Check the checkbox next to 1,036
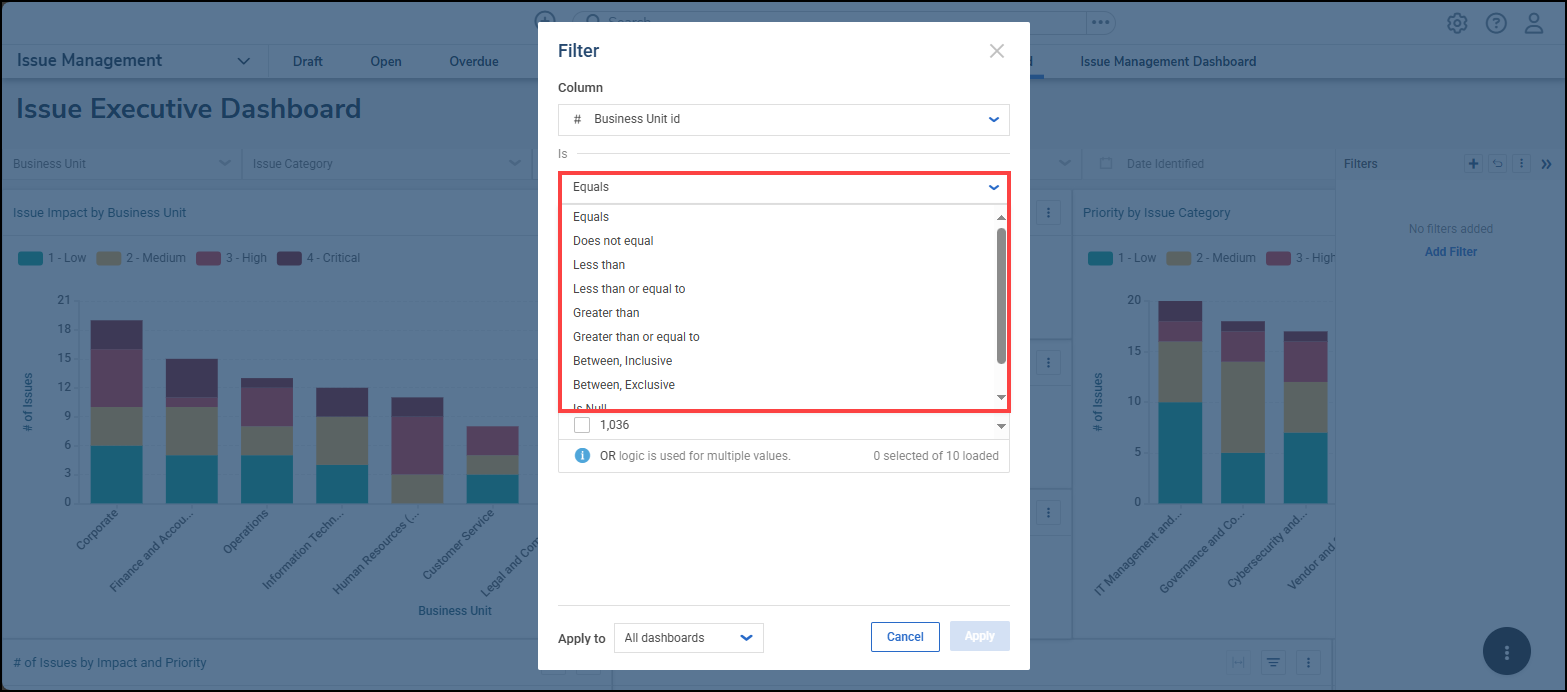This screenshot has height=692, width=1567. tap(581, 424)
